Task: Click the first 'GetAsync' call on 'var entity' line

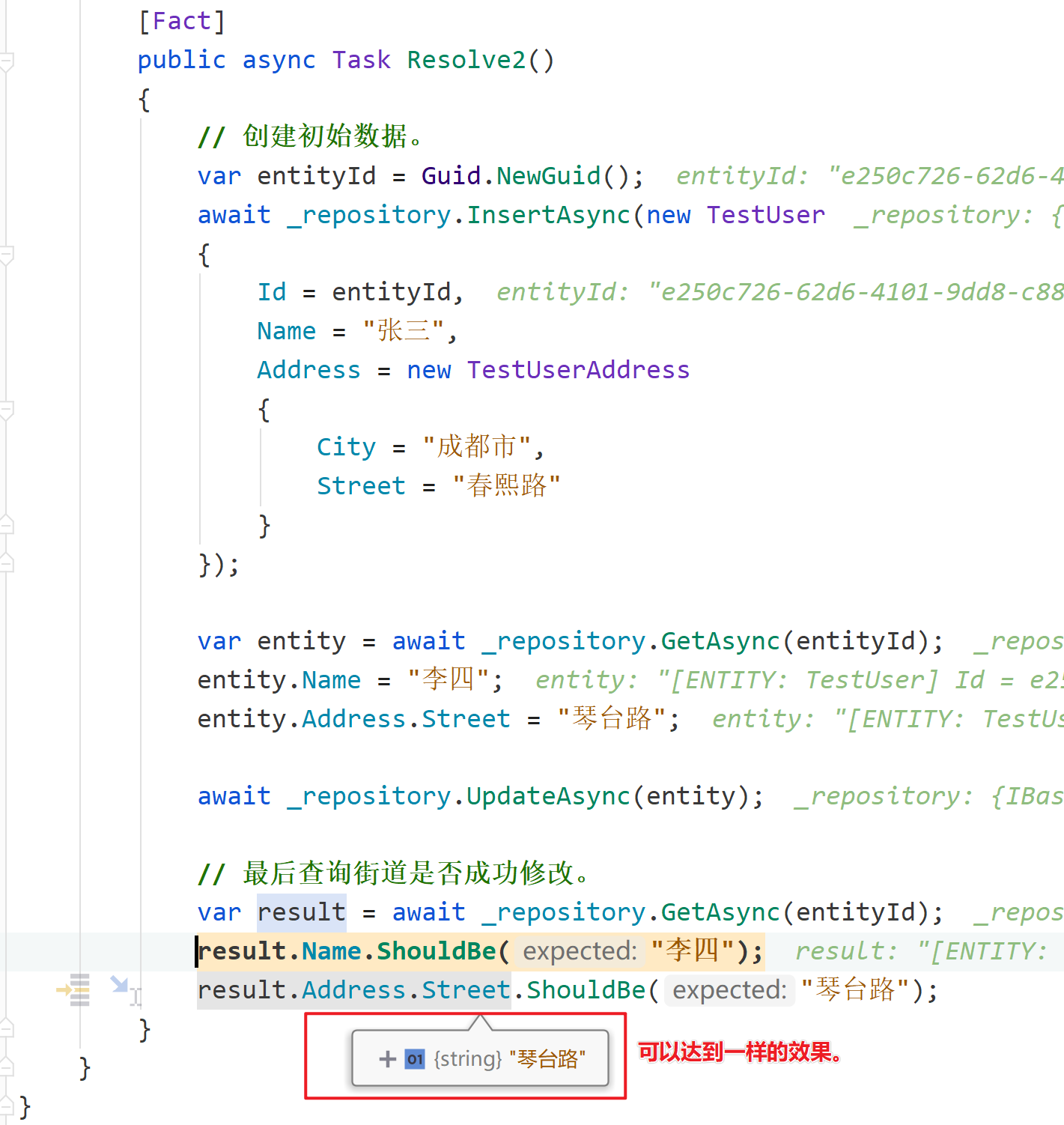Action: pos(720,641)
